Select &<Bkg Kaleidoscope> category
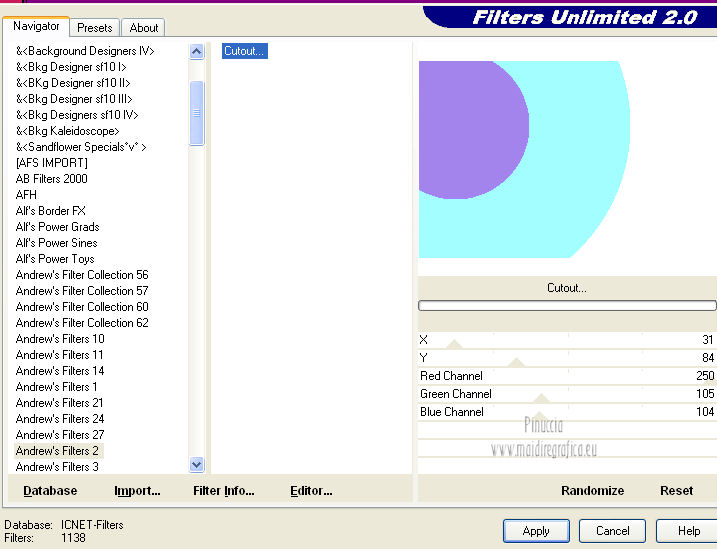Image resolution: width=717 pixels, height=549 pixels. (x=68, y=131)
